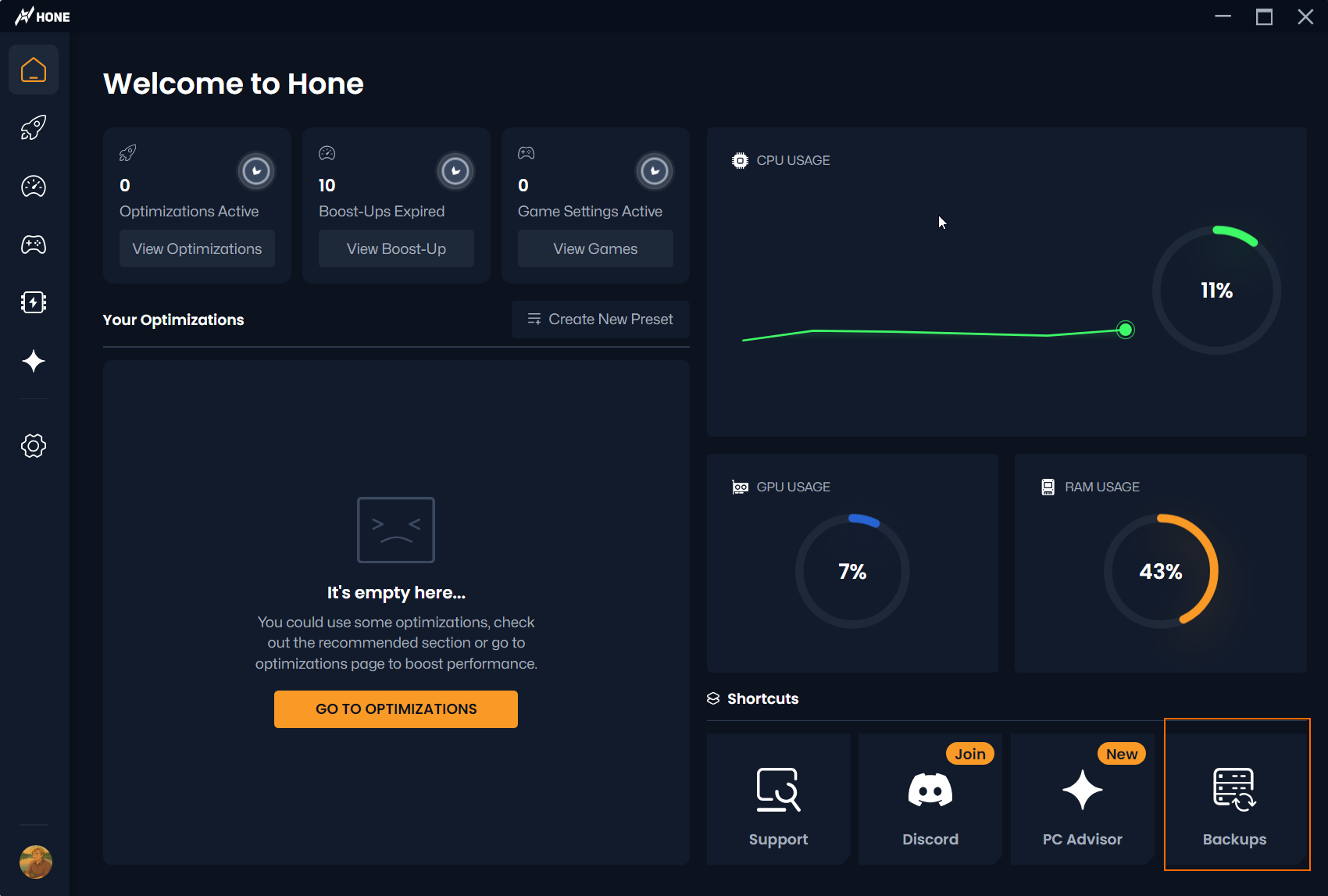Minimize the Hone window
1328x896 pixels.
[1223, 16]
